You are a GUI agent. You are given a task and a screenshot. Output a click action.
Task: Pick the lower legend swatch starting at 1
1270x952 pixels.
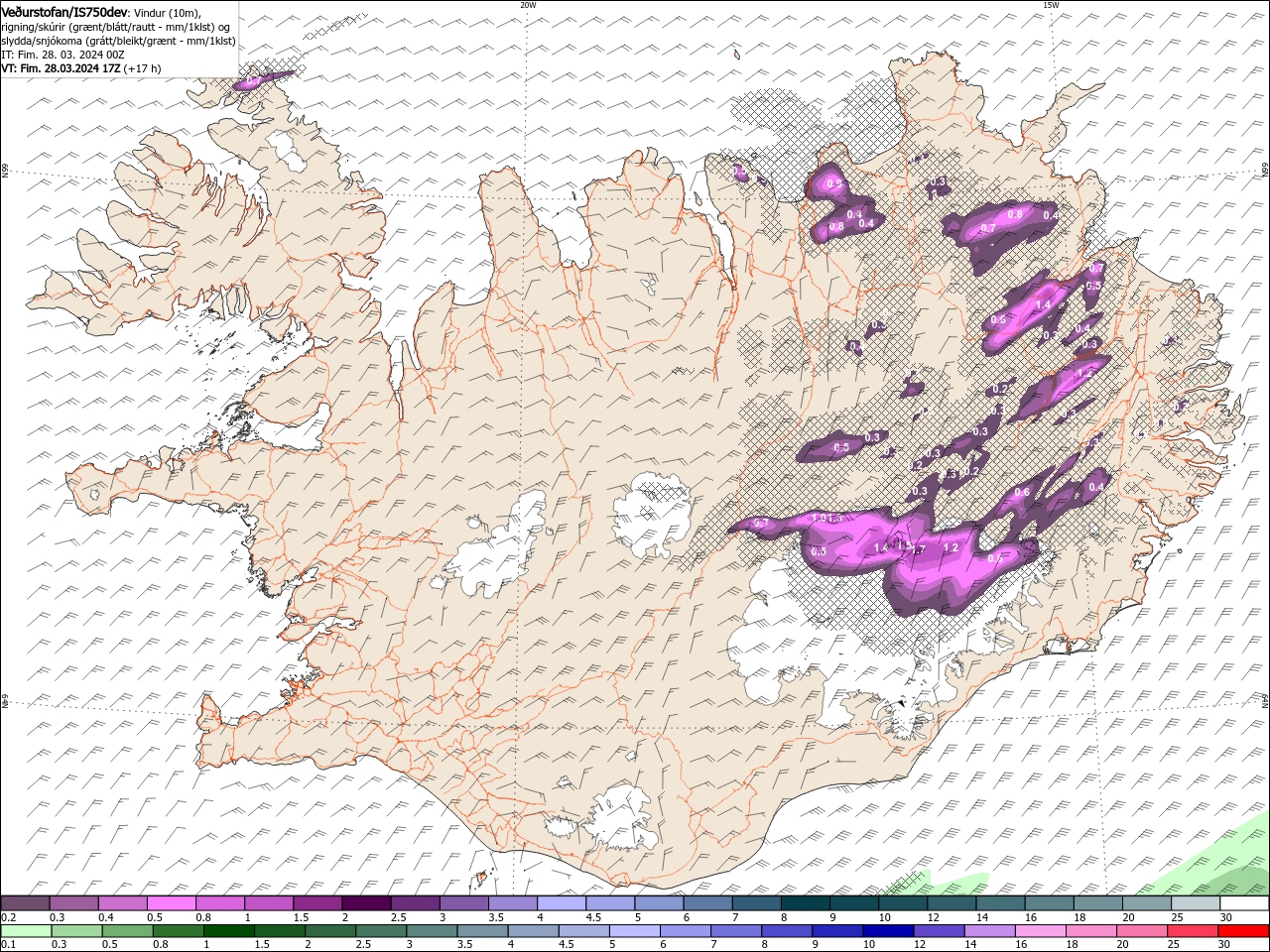pyautogui.click(x=228, y=931)
